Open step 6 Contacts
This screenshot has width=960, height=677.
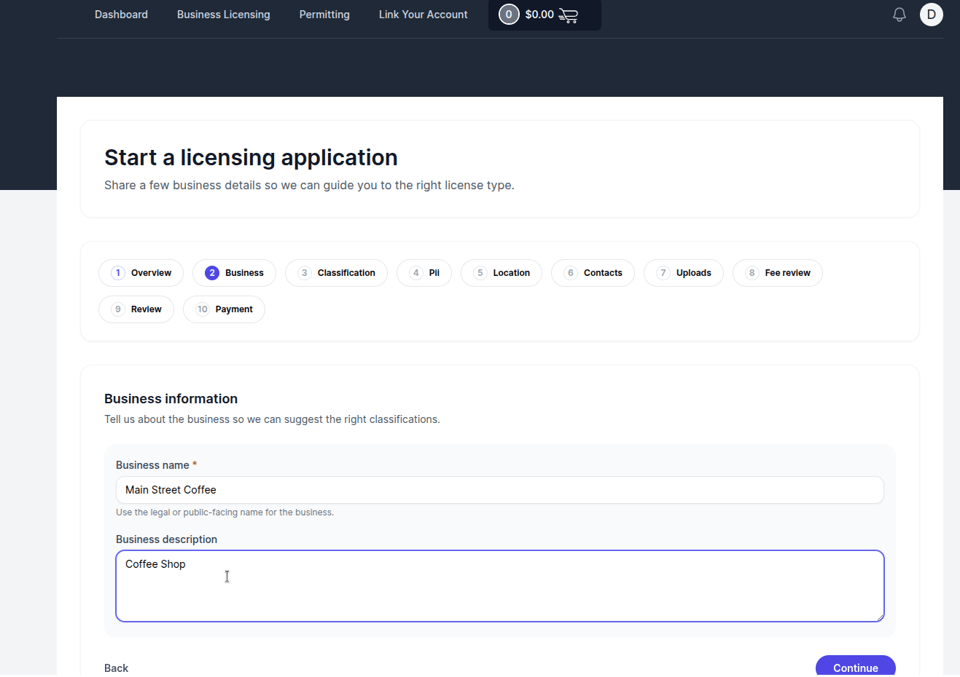593,273
